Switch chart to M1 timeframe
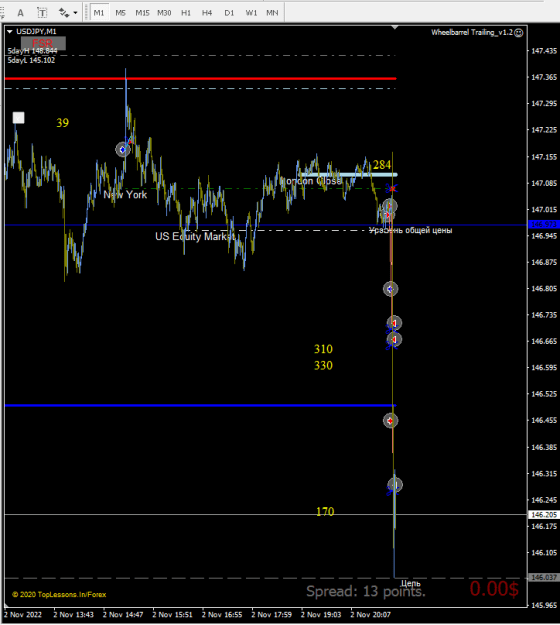 pos(99,13)
